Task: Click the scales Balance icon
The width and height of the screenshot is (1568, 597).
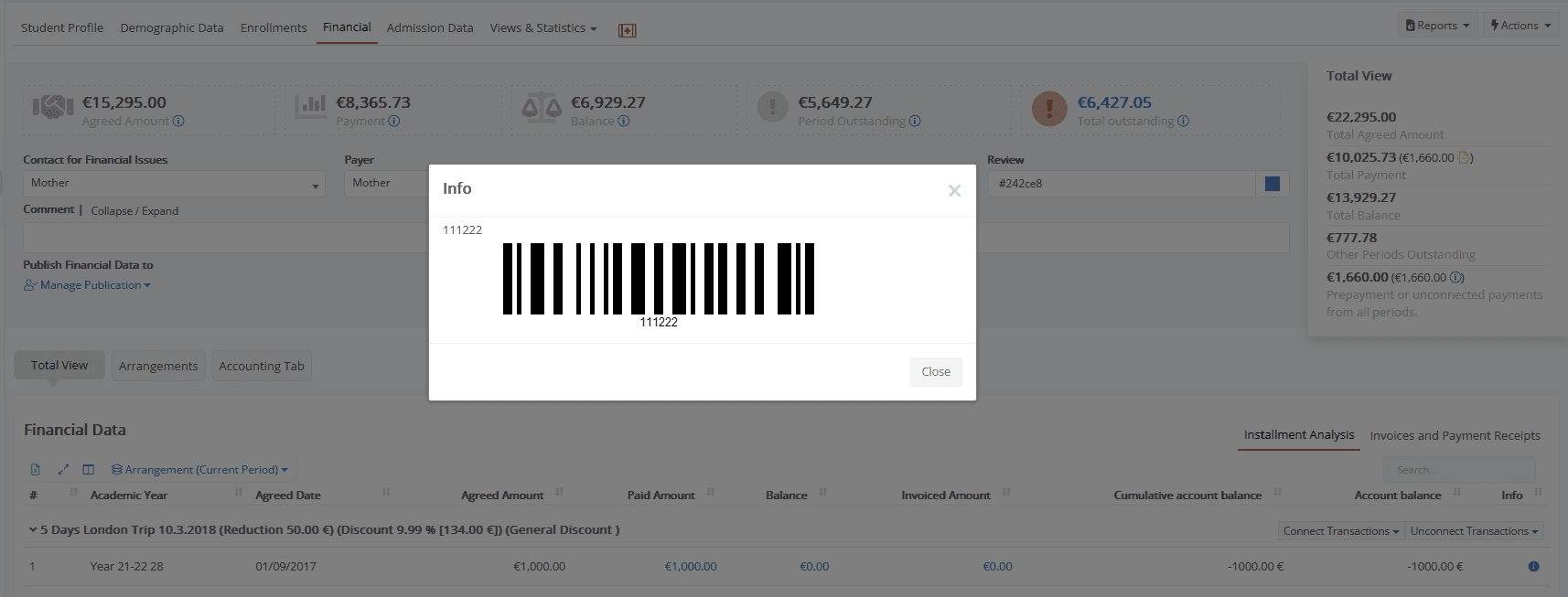Action: (542, 108)
